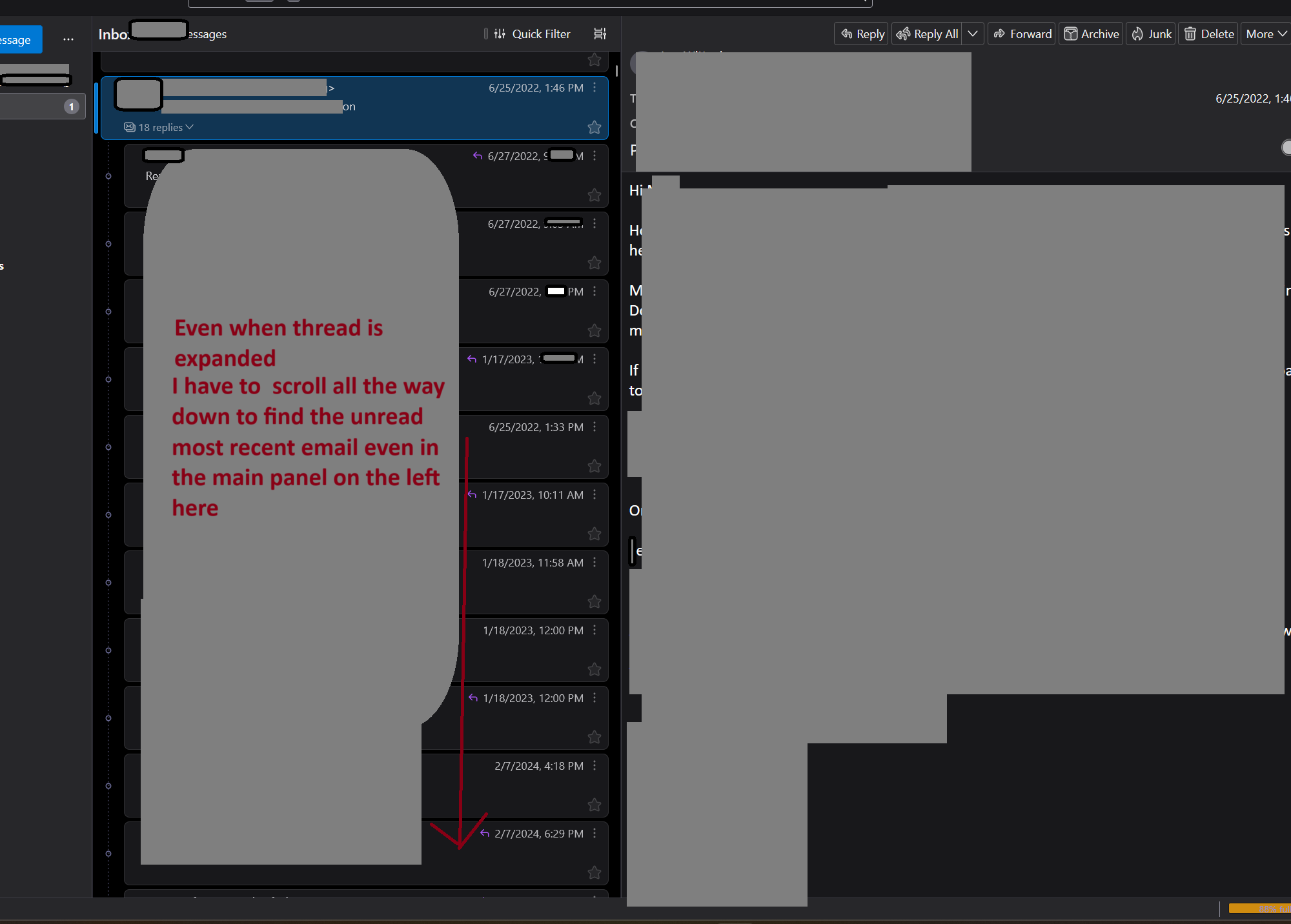Viewport: 1291px width, 924px height.
Task: Open ellipsis menu beside New Message
Action: point(68,40)
